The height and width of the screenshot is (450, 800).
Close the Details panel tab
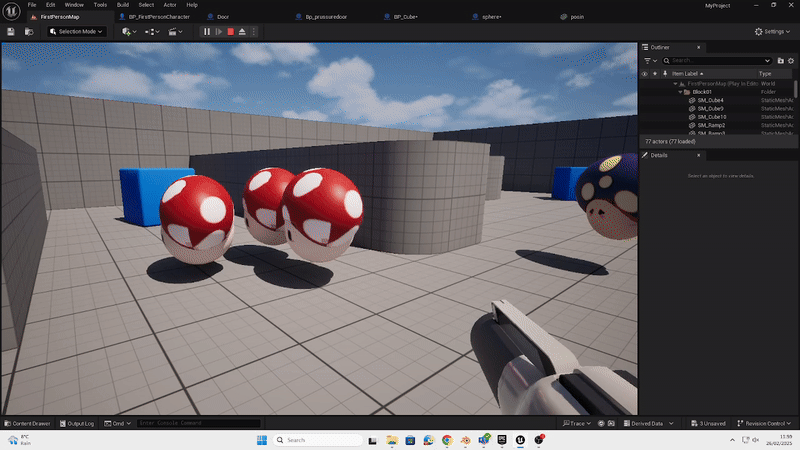pos(698,155)
